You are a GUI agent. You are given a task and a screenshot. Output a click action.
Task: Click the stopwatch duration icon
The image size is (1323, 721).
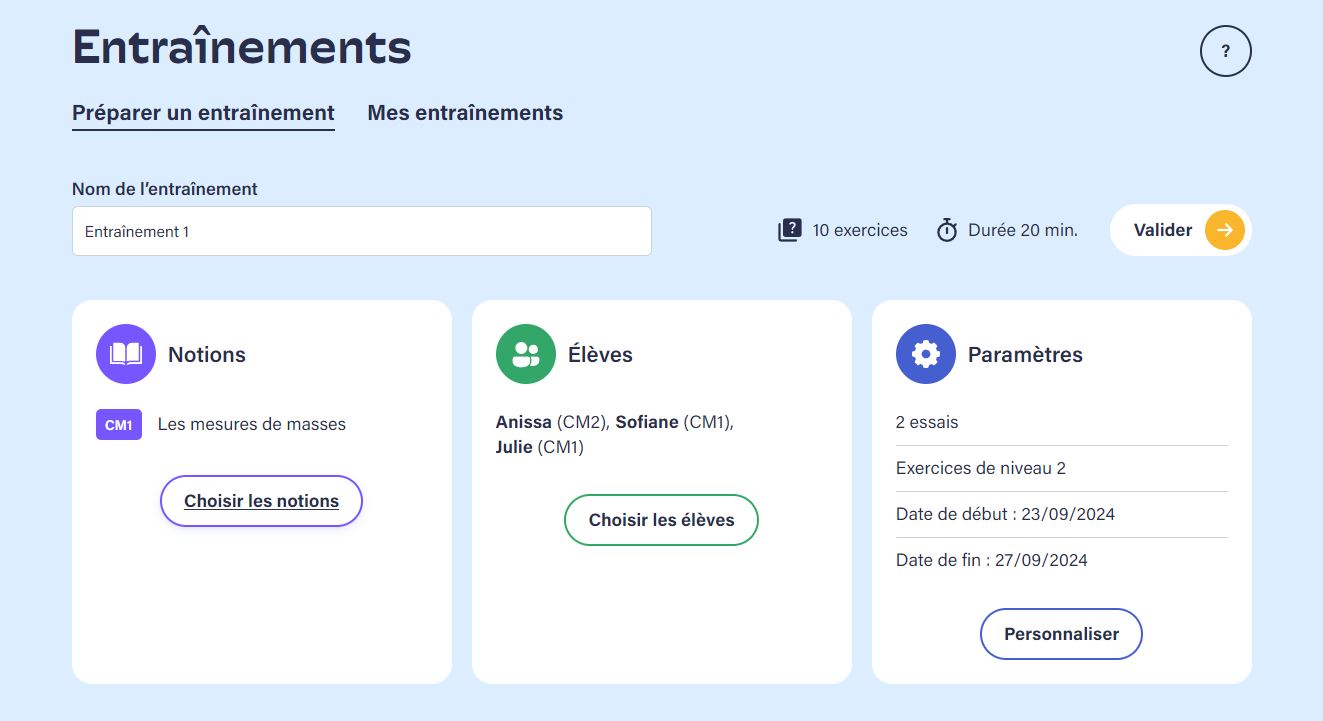[947, 231]
